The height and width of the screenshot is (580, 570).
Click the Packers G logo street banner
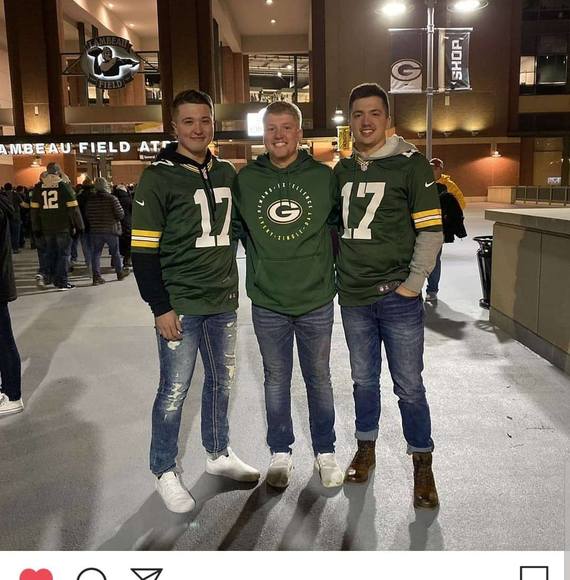pyautogui.click(x=406, y=61)
